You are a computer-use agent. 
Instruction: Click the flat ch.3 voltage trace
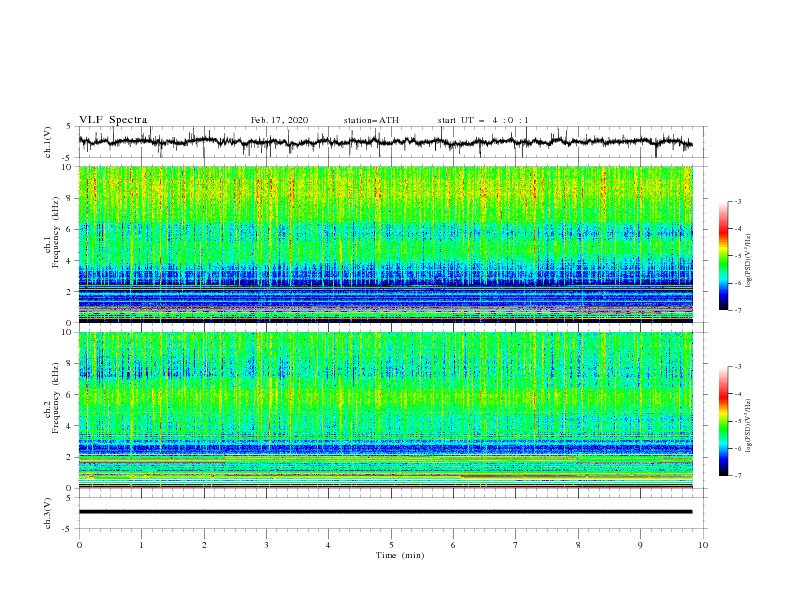[385, 512]
